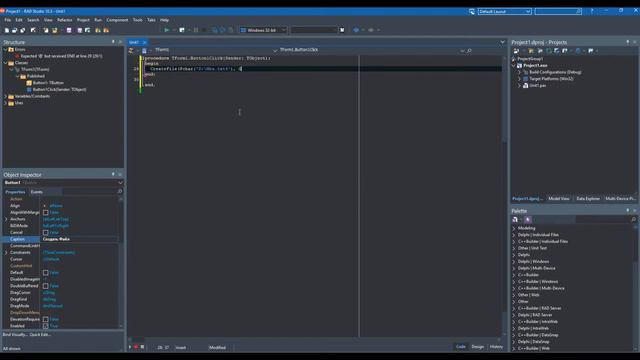This screenshot has height=360, width=640.
Task: Expand the Build Configurations (Debug) node
Action: [520, 72]
